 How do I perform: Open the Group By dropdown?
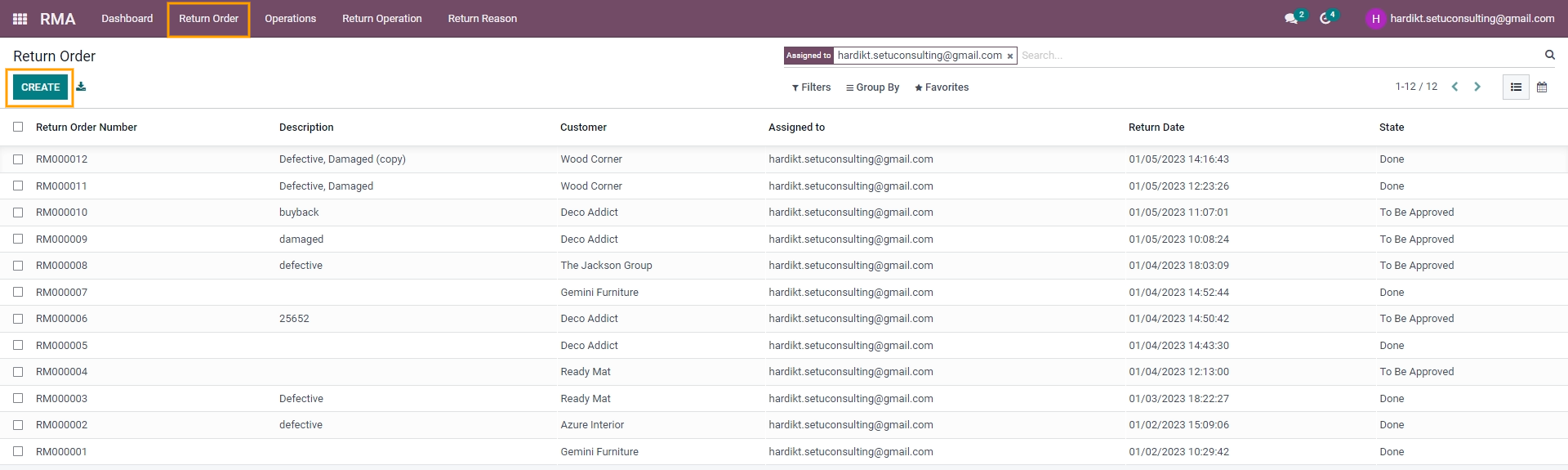click(x=872, y=87)
